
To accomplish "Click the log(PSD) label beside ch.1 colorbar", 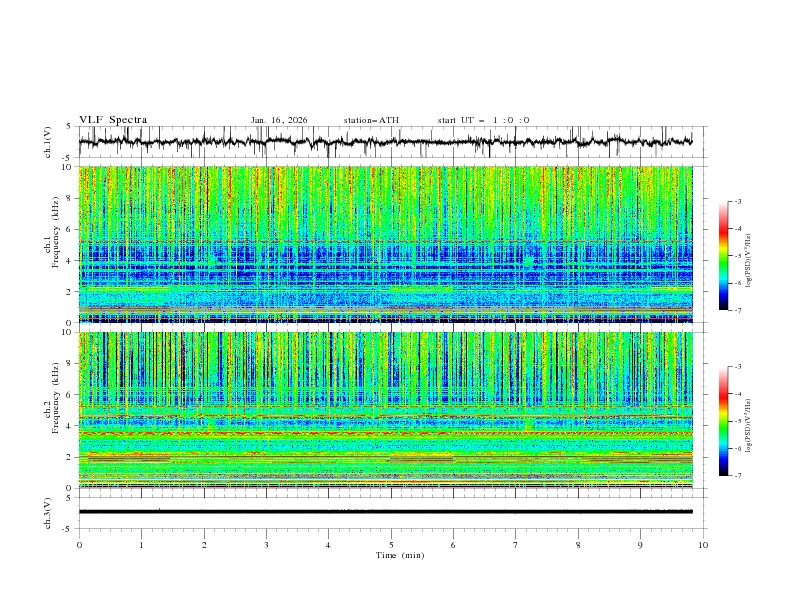I will click(x=748, y=261).
